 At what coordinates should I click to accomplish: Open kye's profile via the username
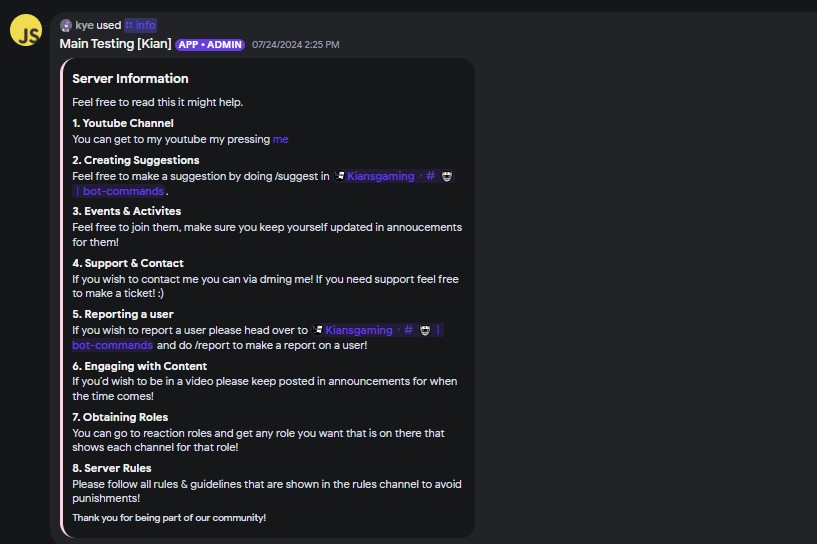point(84,25)
